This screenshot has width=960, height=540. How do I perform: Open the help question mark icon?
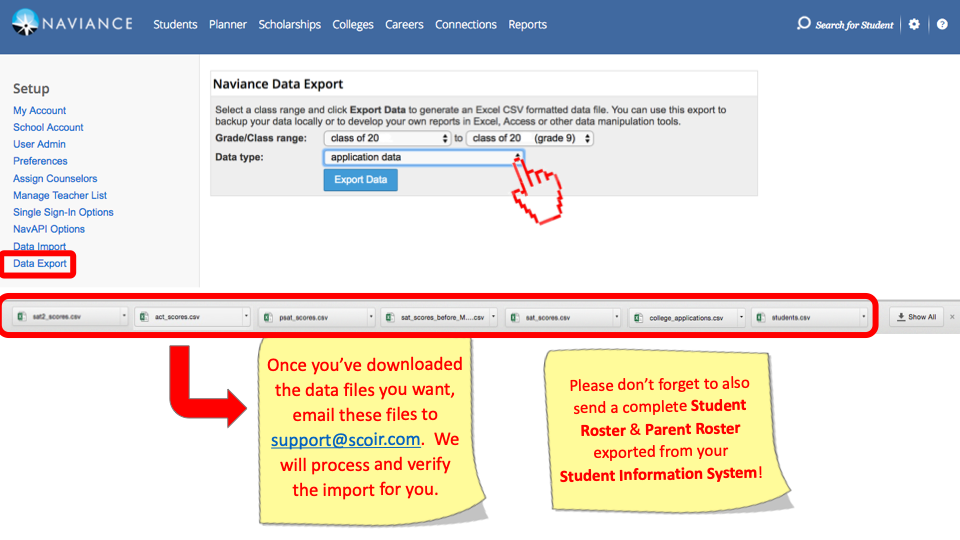942,24
